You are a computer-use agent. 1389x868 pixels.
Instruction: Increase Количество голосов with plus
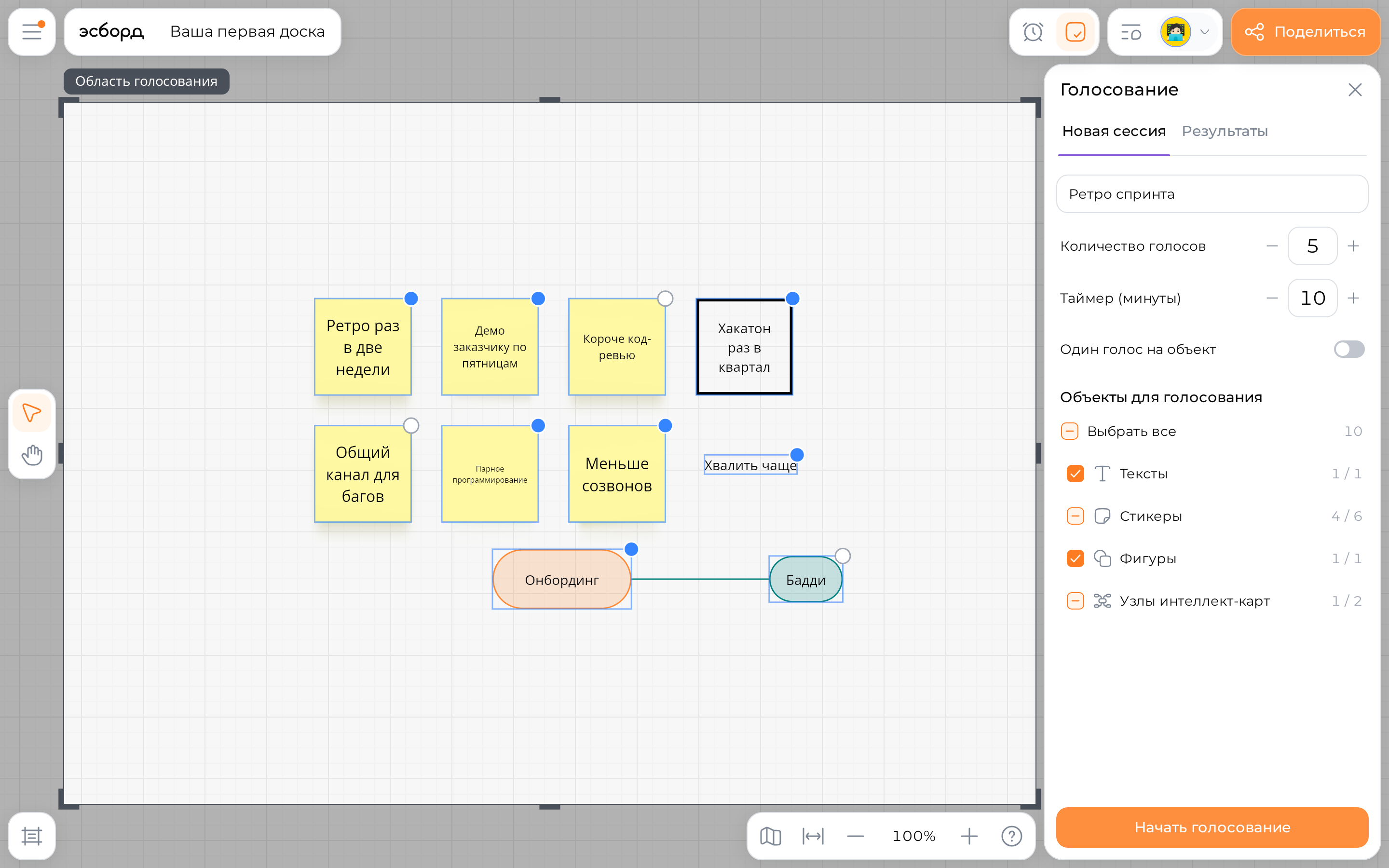(1353, 246)
